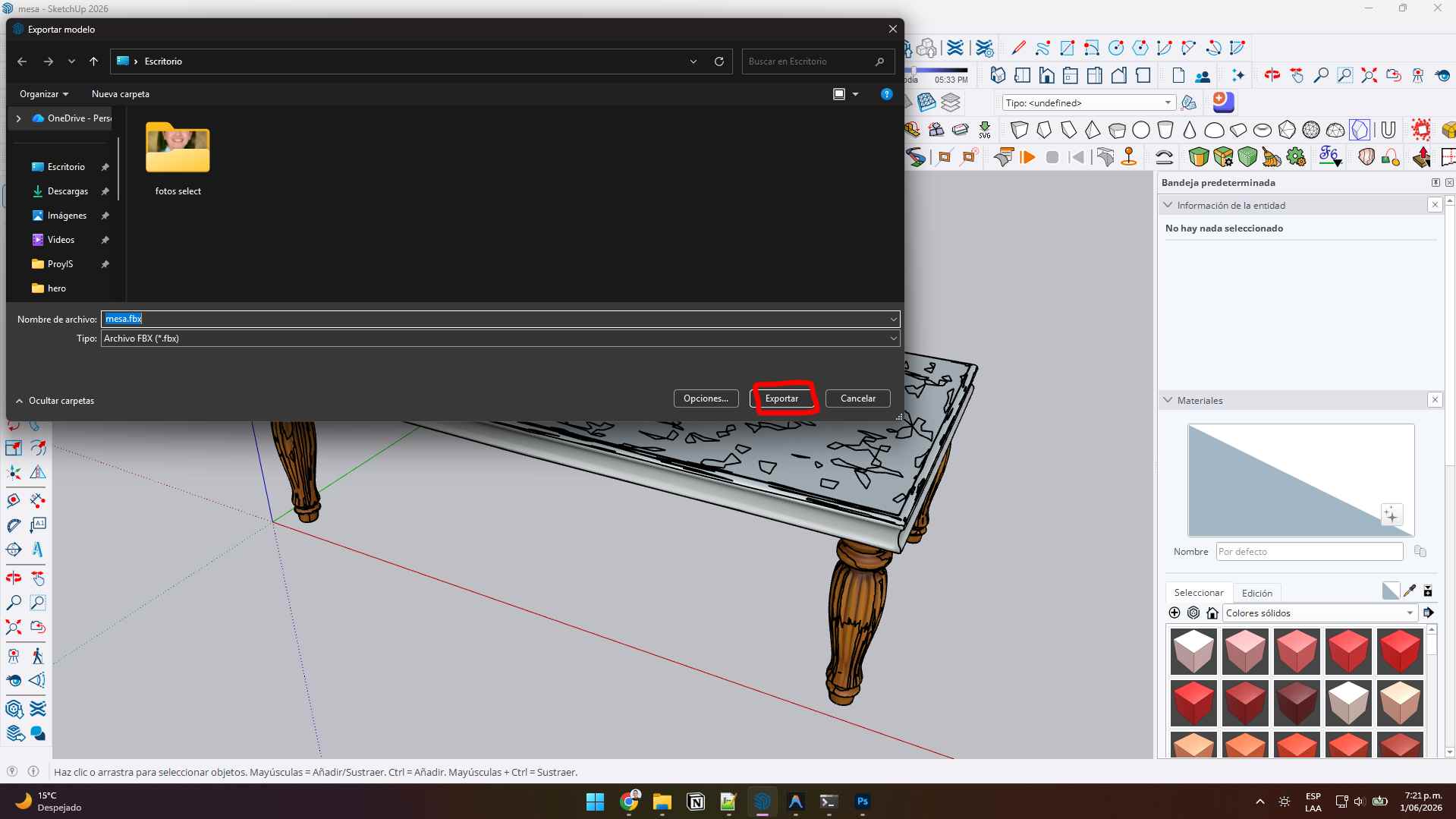Go back with the dialog's back arrow
Image resolution: width=1456 pixels, height=819 pixels.
pyautogui.click(x=22, y=61)
